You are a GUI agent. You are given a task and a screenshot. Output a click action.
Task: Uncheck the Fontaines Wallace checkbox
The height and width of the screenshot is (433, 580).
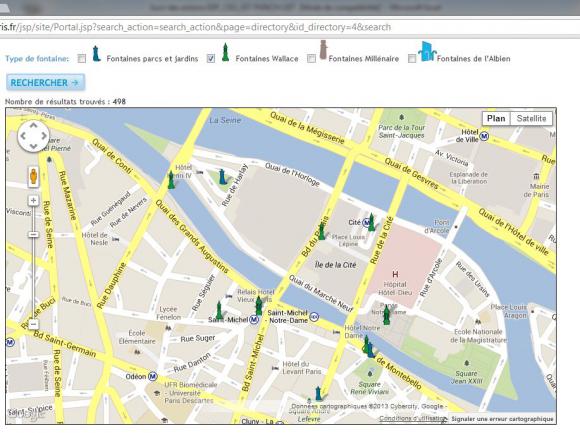coord(211,58)
